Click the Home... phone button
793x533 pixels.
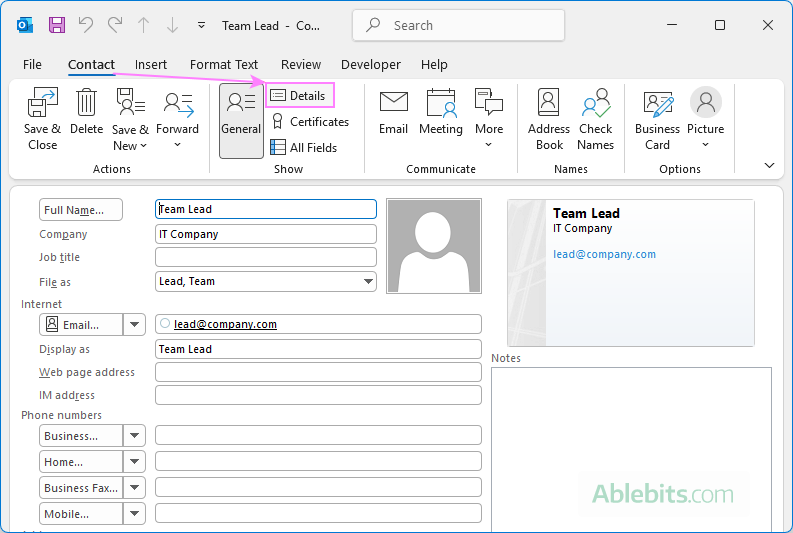click(81, 462)
